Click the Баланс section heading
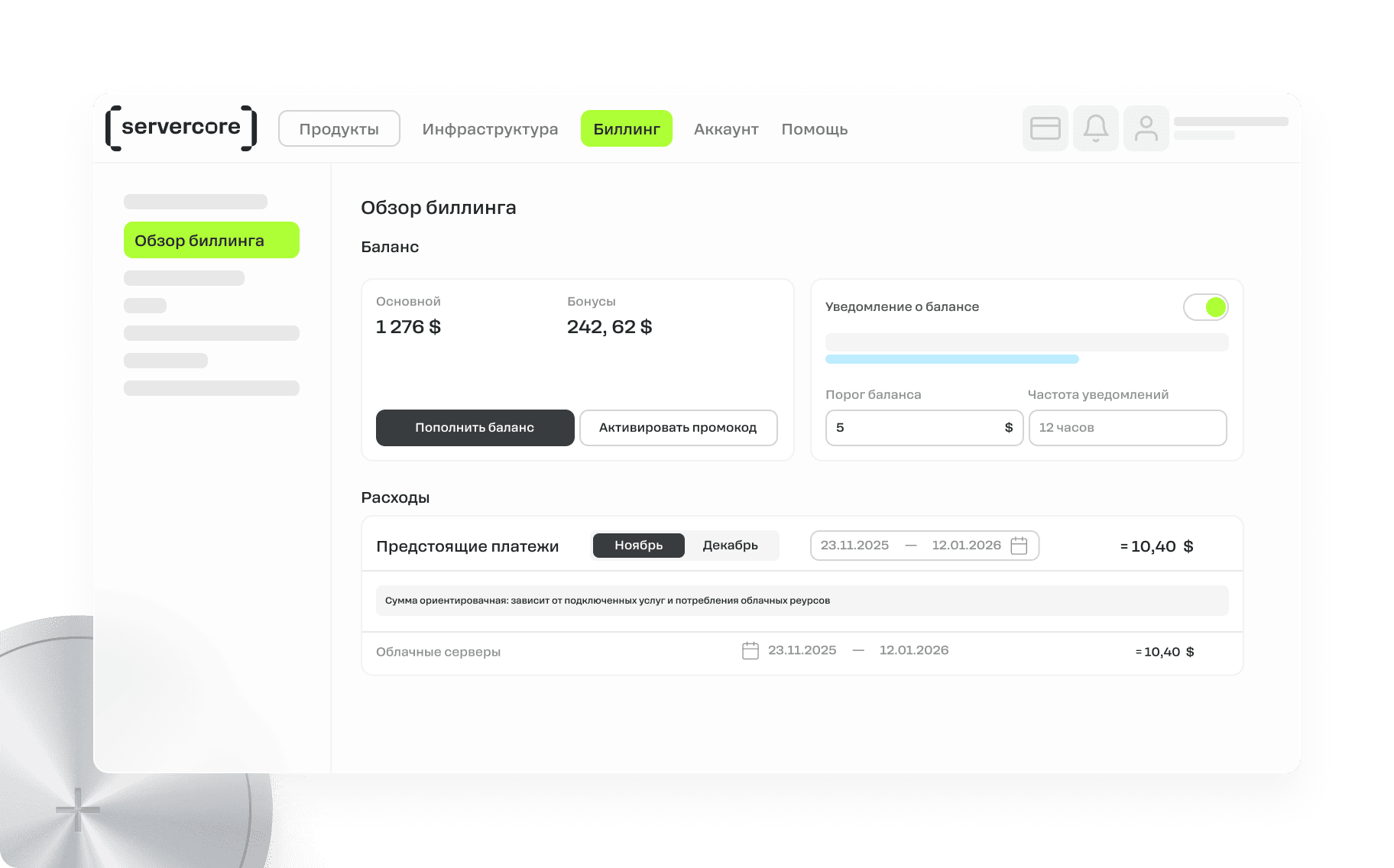Screen dimensions: 1394x868 point(390,247)
